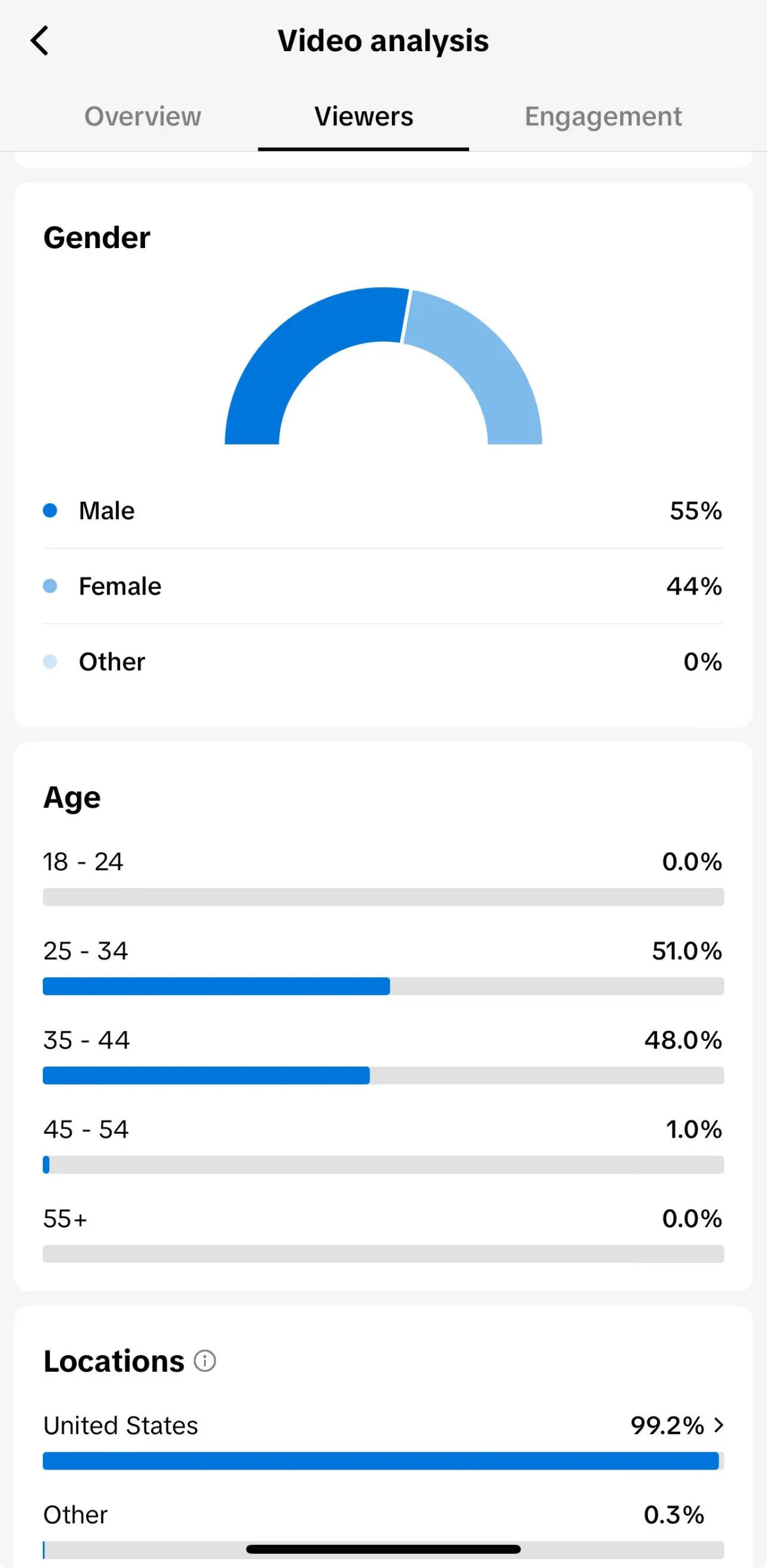The height and width of the screenshot is (1568, 767).
Task: Click the Female legend dot
Action: 50,586
